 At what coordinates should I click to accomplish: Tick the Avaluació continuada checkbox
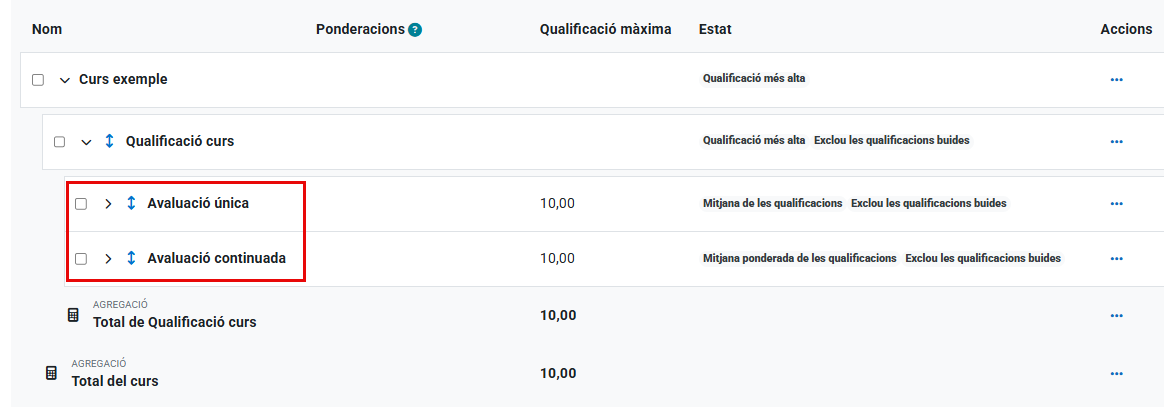coord(81,259)
